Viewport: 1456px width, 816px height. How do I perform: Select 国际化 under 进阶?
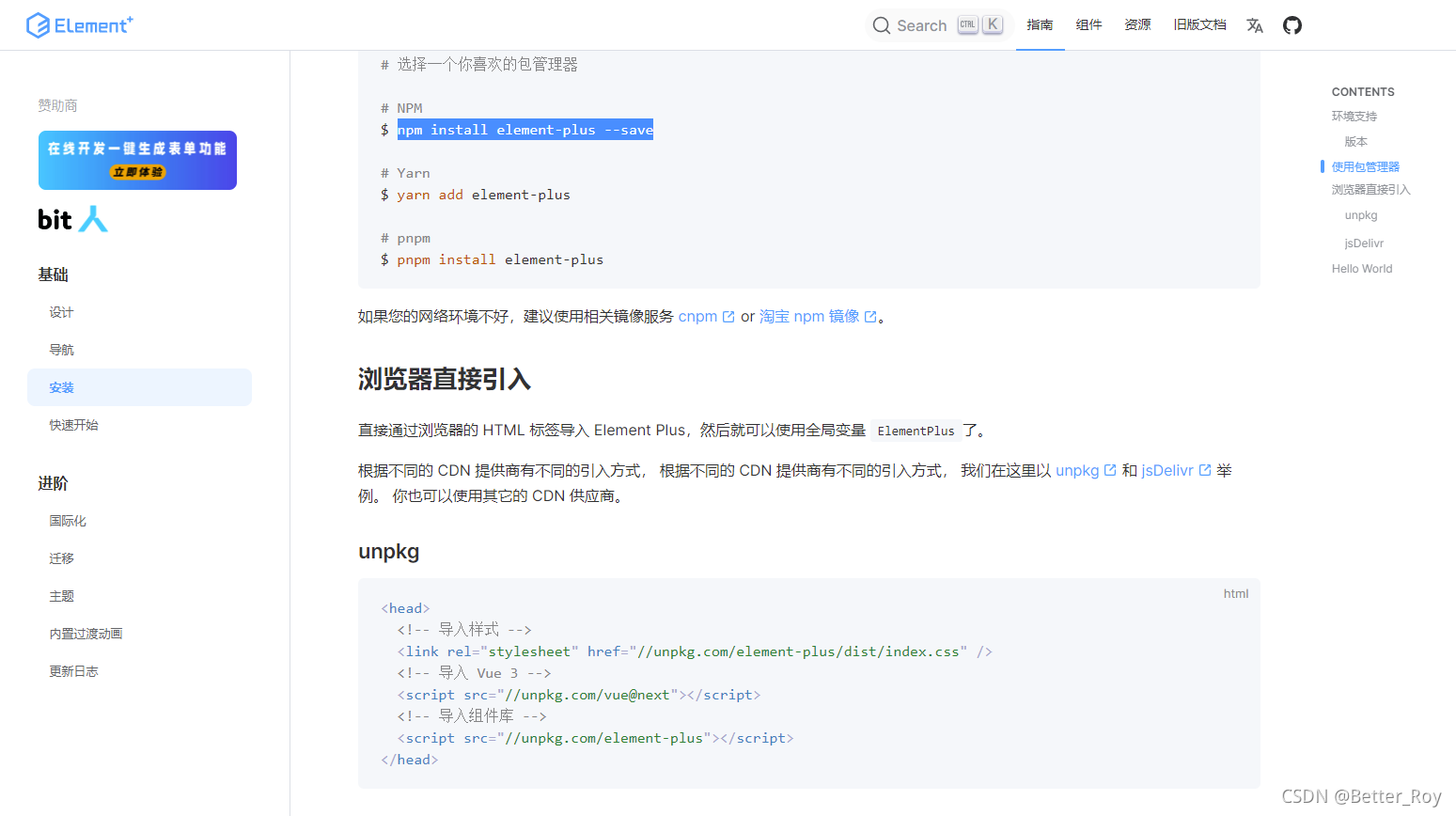(67, 520)
